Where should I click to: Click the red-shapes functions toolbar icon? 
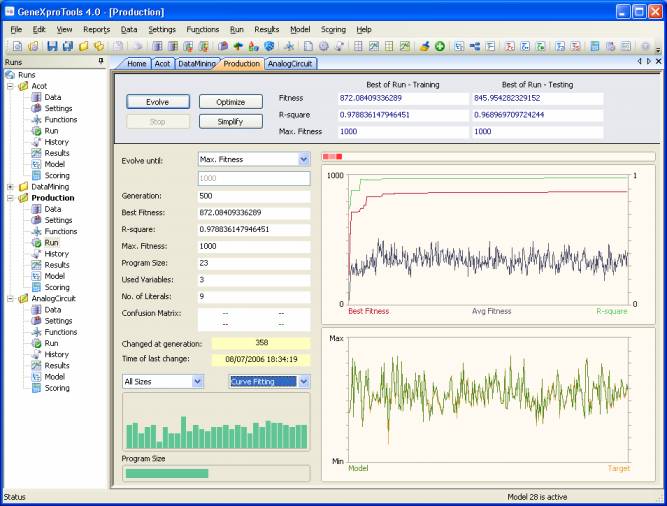coord(254,46)
